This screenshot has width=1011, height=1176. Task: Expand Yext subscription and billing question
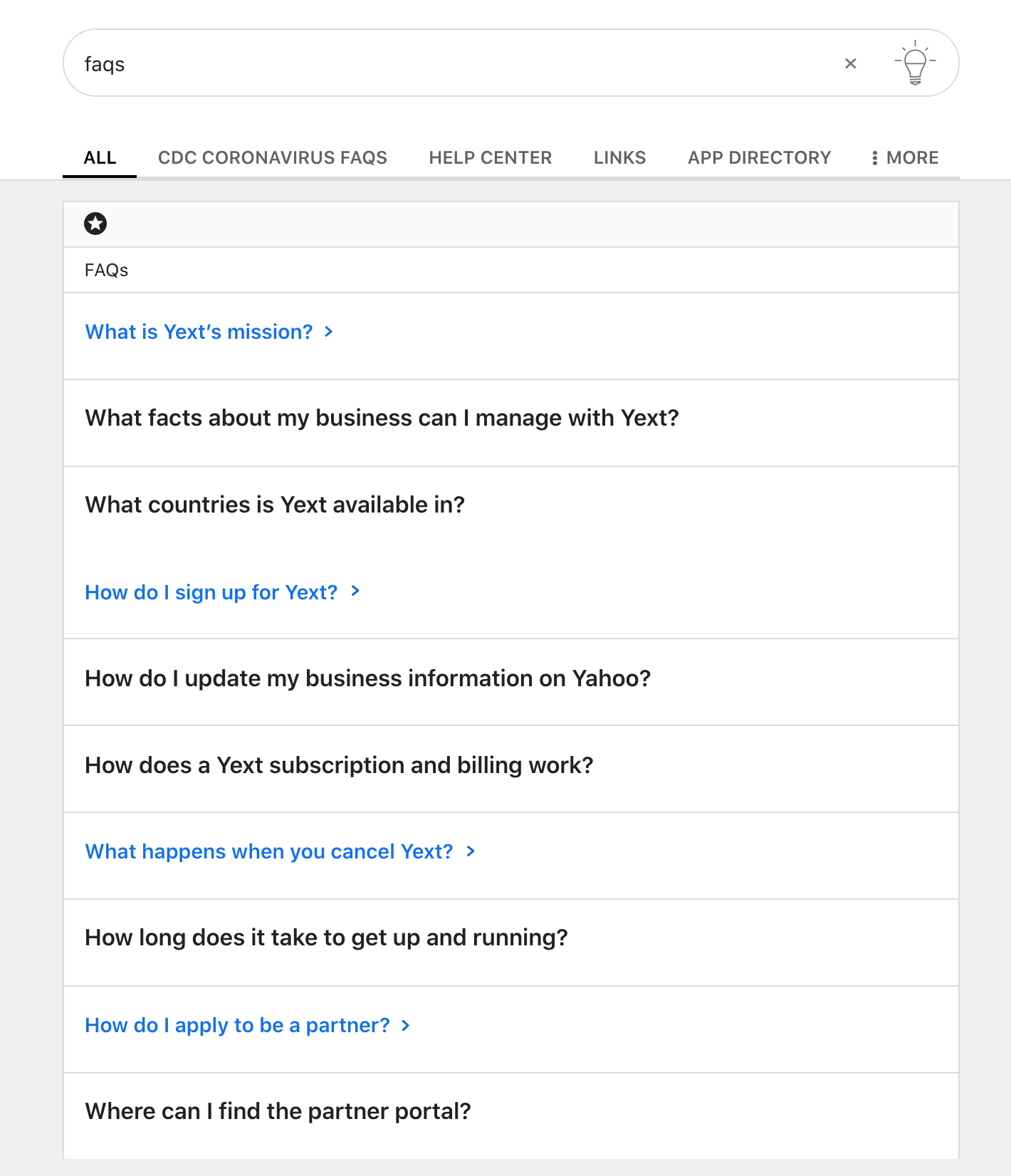[x=511, y=769]
